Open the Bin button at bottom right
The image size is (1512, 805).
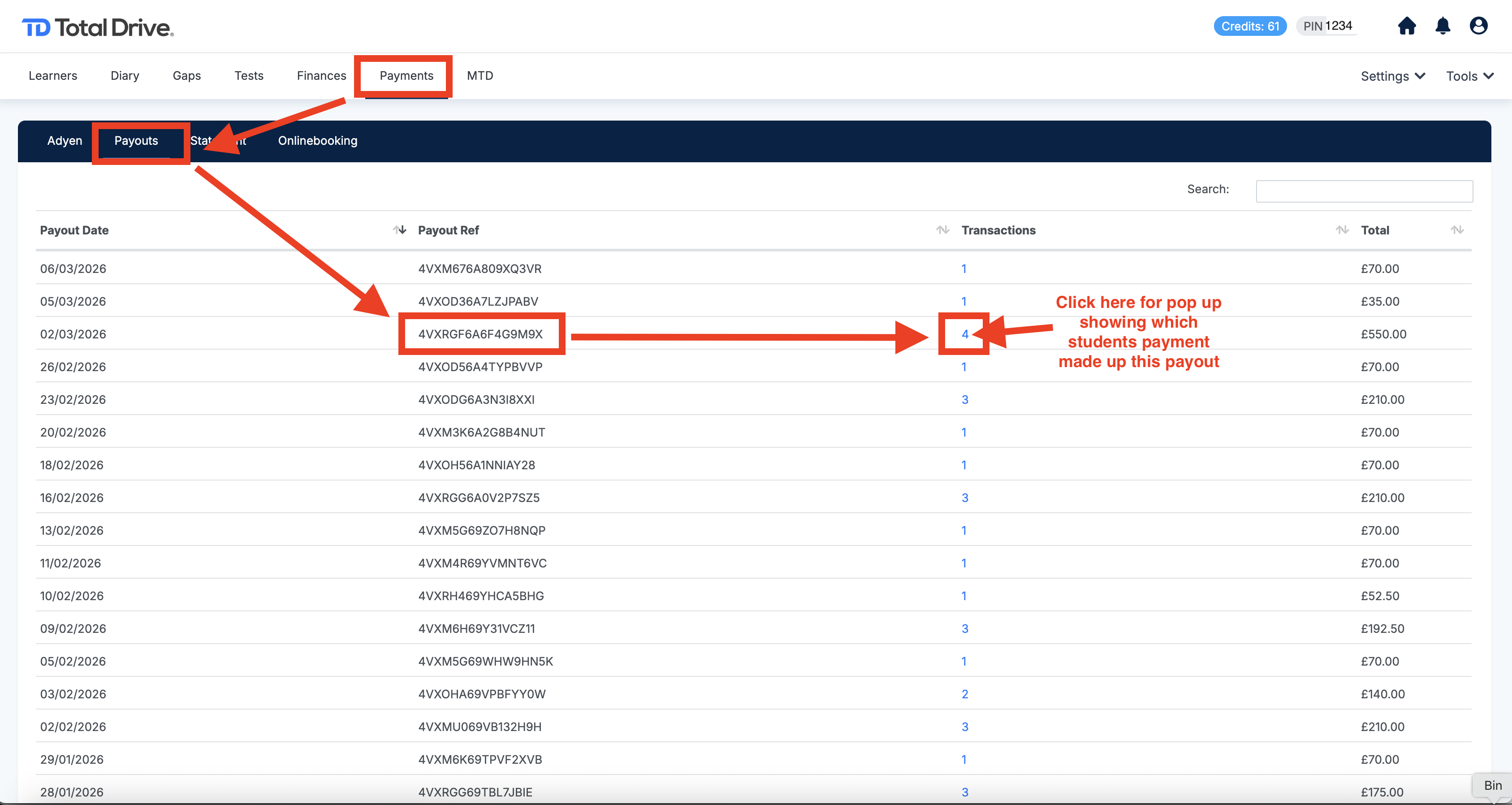click(x=1492, y=786)
